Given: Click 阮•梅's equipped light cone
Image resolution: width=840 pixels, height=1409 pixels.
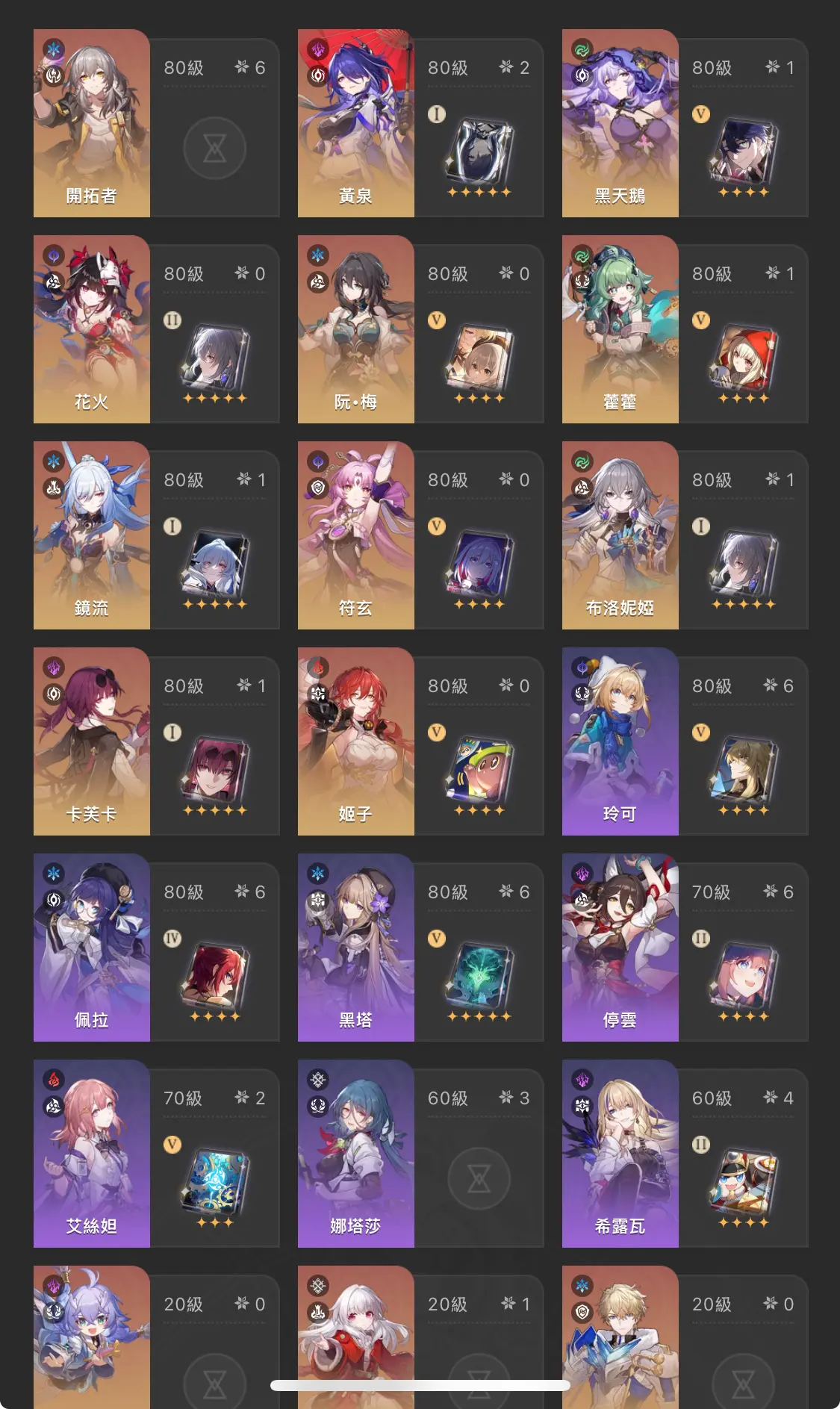Looking at the screenshot, I should click(x=479, y=357).
